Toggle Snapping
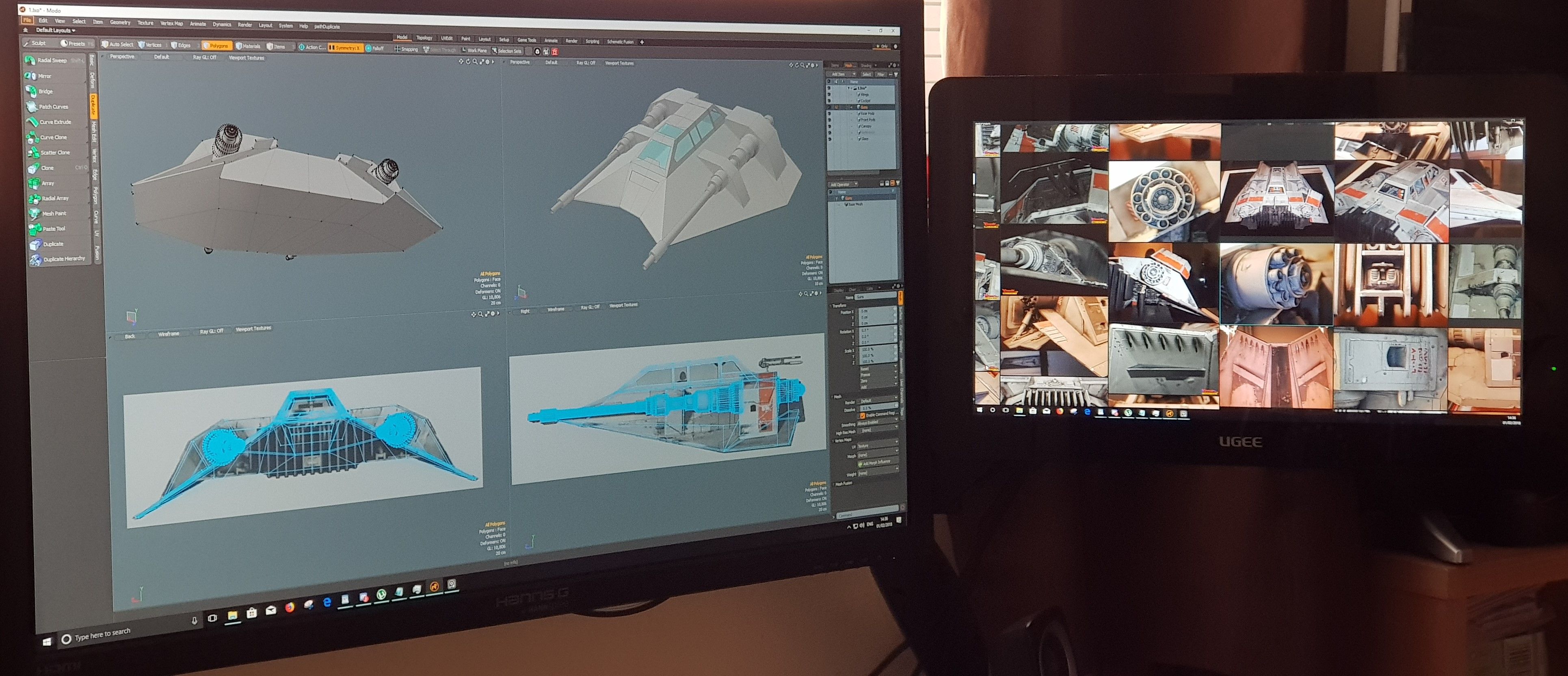Viewport: 1568px width, 676px height. coord(407,49)
